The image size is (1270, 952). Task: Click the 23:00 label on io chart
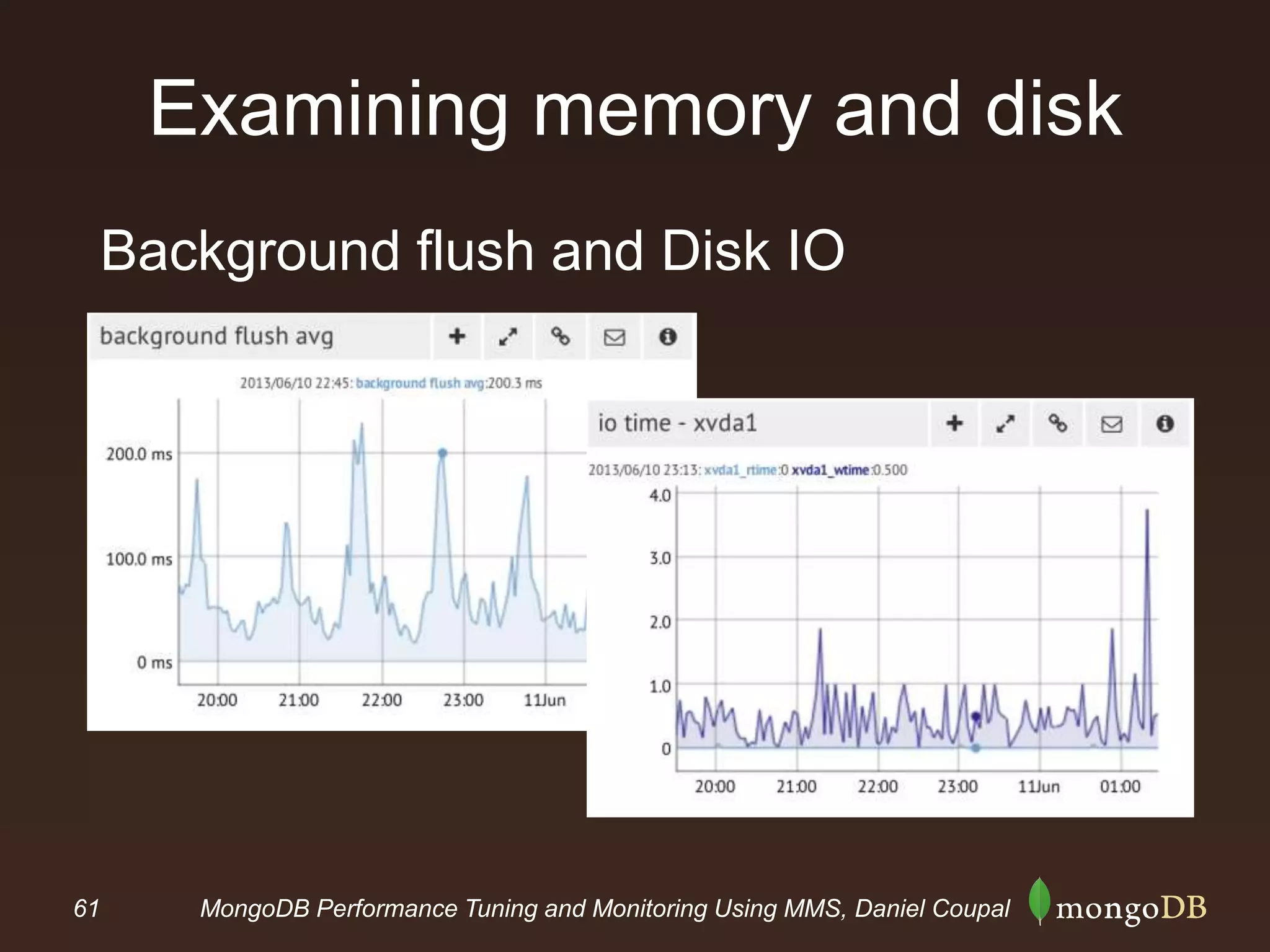click(x=957, y=787)
